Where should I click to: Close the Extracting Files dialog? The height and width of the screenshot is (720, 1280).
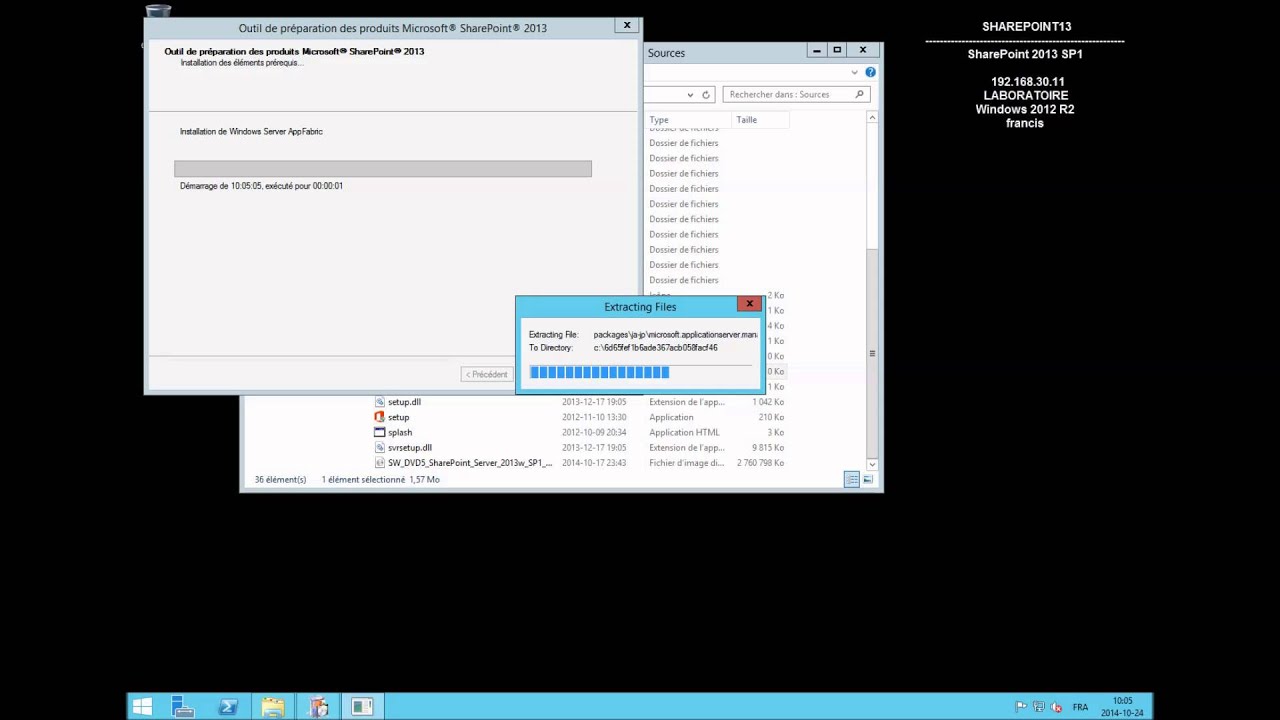point(749,304)
